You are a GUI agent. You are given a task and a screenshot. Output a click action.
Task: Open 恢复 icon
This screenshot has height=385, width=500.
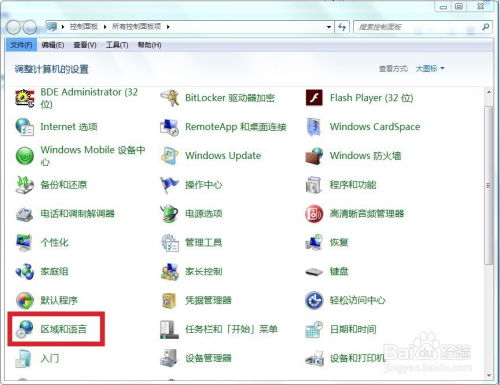click(314, 242)
